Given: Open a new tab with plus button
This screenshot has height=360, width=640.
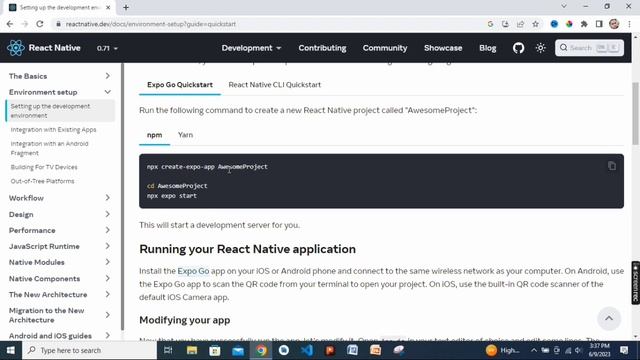Looking at the screenshot, I should [126, 7].
